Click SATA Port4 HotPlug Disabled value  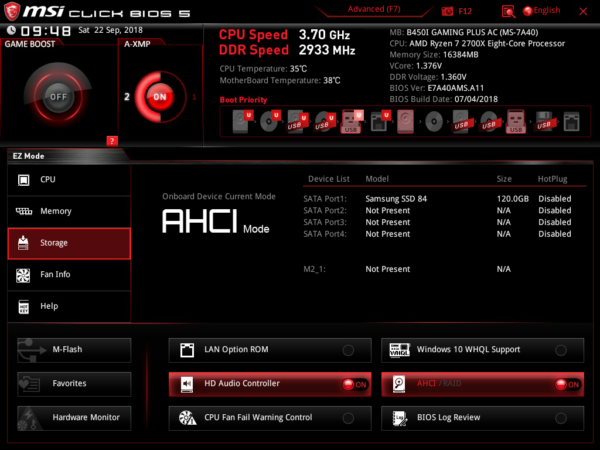[554, 234]
